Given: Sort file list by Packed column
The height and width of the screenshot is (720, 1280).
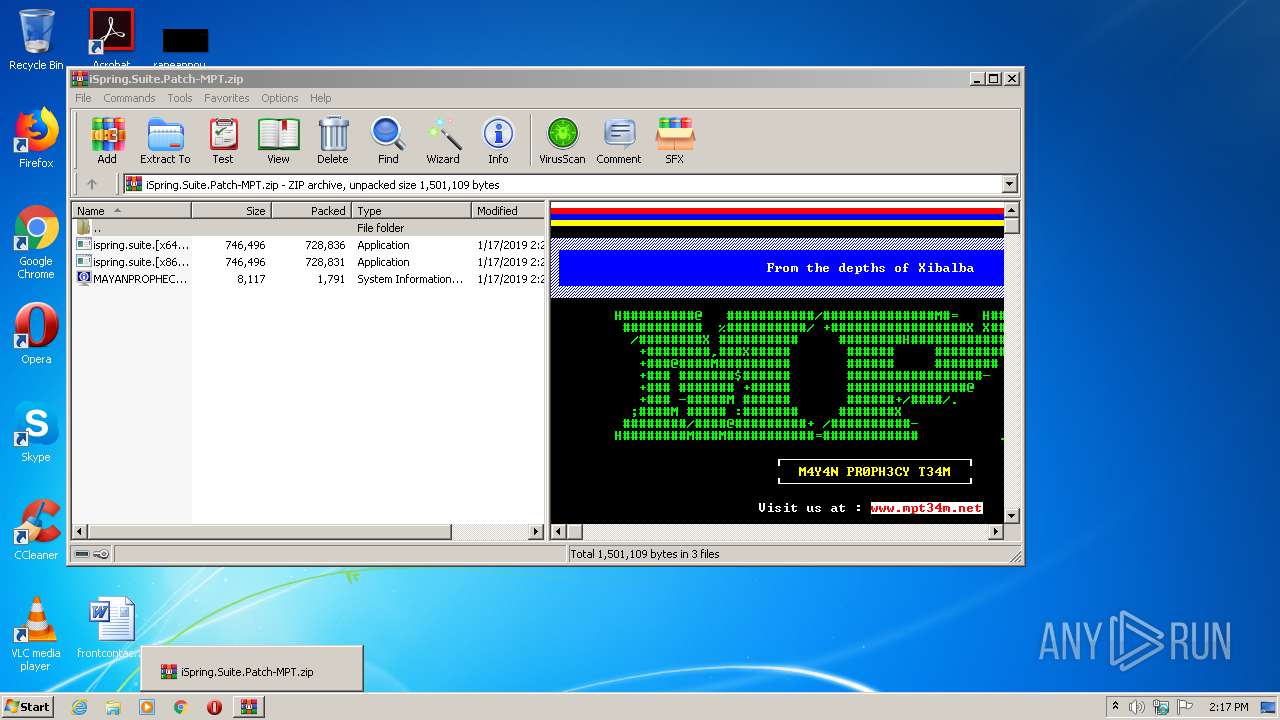Looking at the screenshot, I should [x=312, y=210].
